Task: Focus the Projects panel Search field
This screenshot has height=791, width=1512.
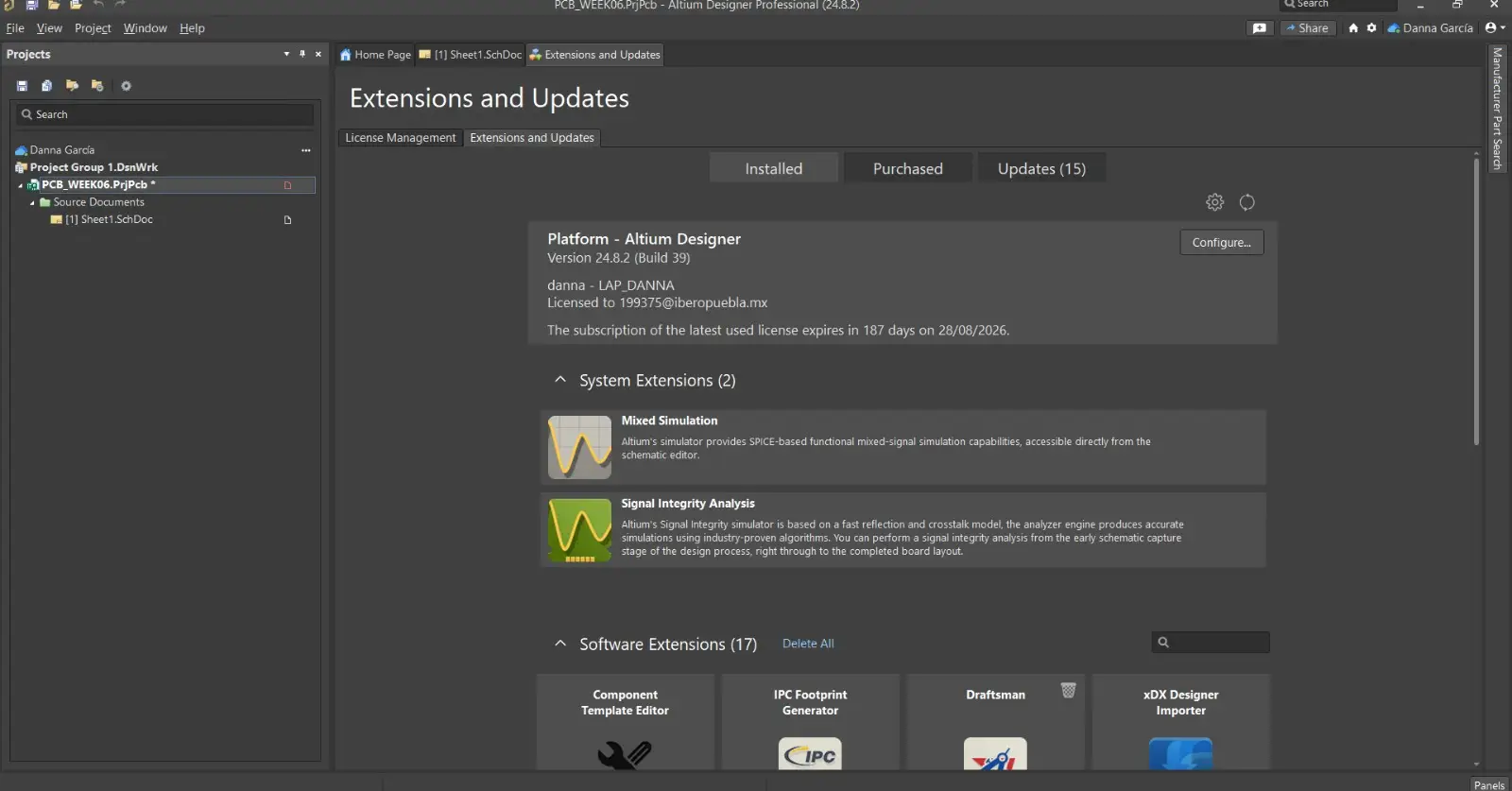Action: [x=164, y=114]
